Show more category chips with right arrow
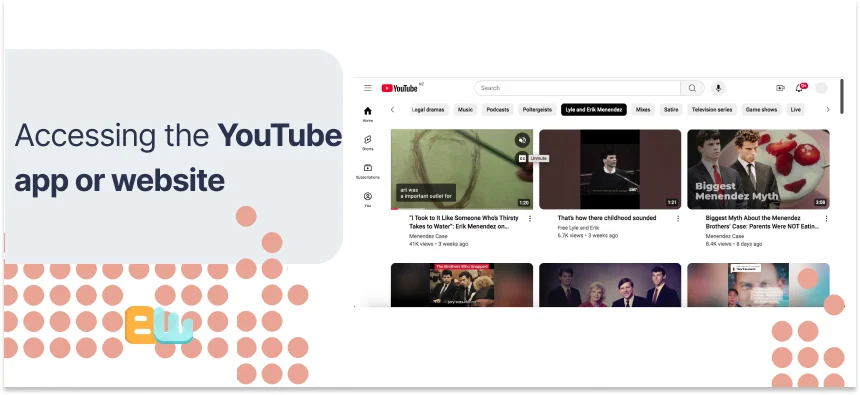This screenshot has width=860, height=395. coord(828,110)
